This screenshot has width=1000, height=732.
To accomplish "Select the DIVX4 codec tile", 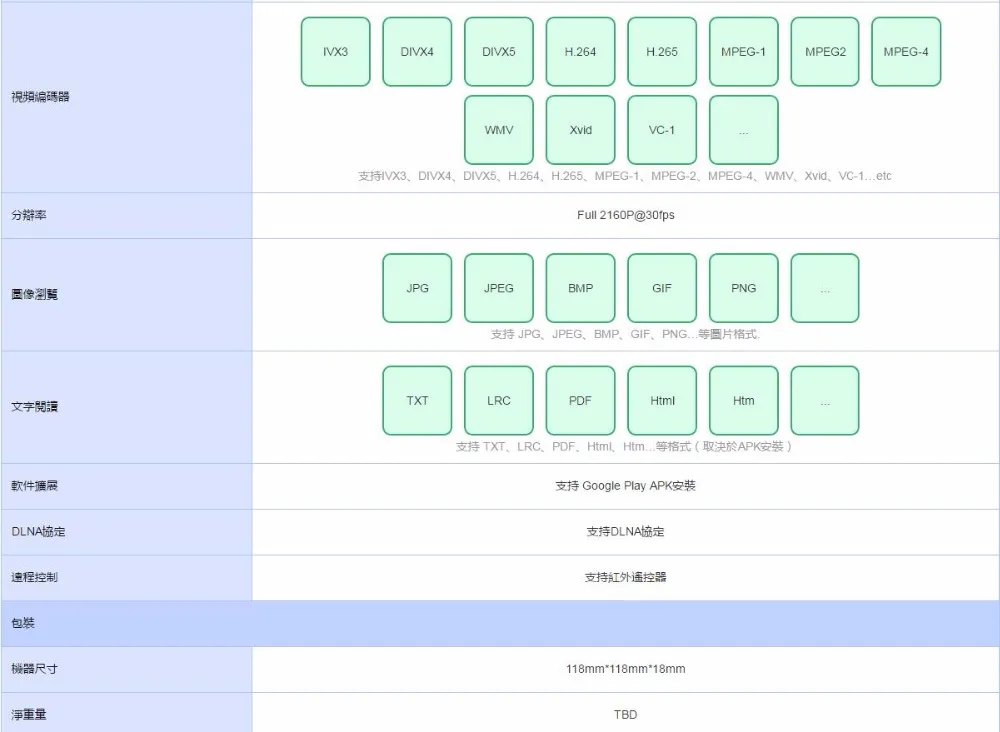I will tap(417, 52).
